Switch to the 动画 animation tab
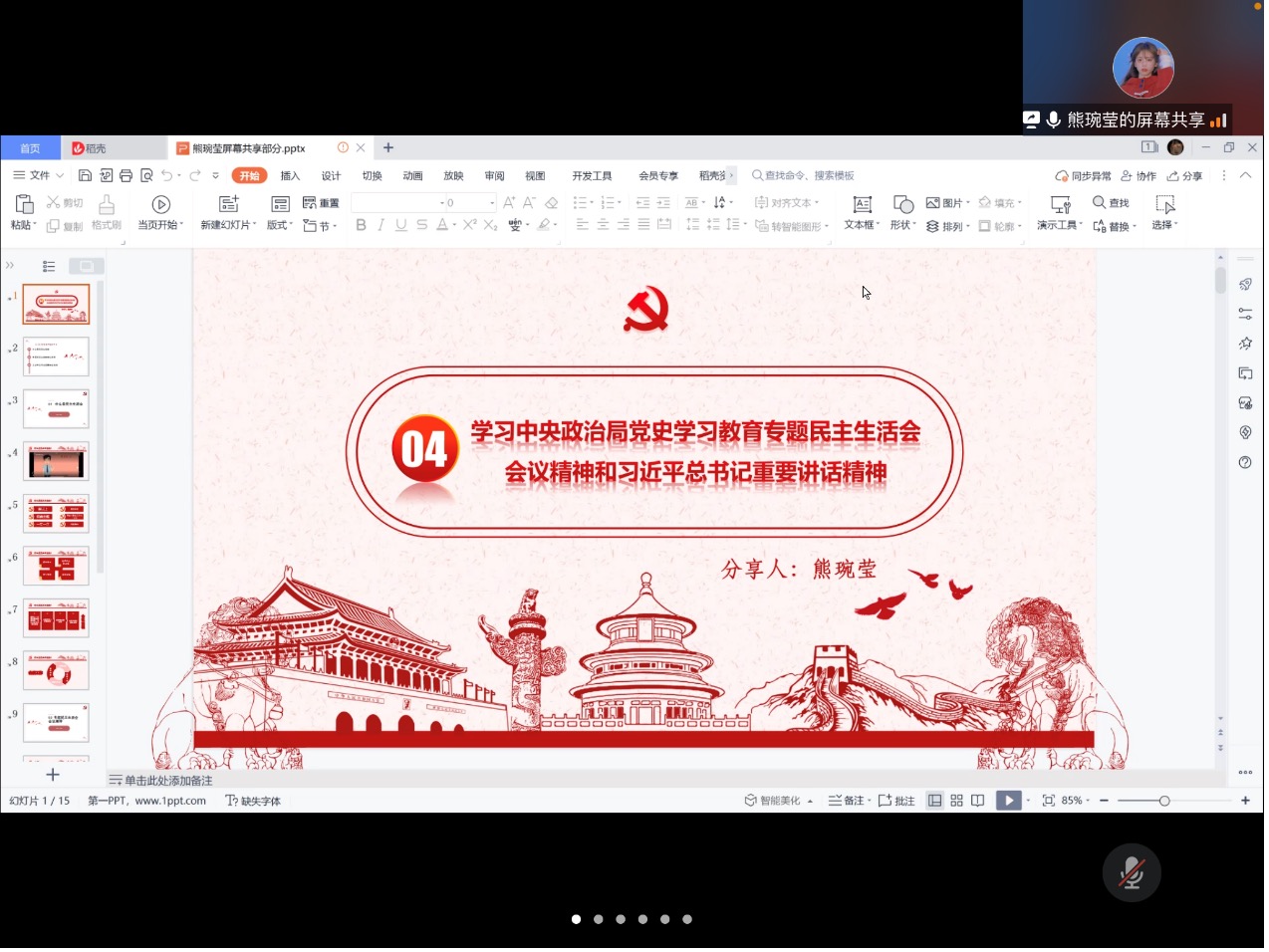1269x952 pixels. (412, 176)
